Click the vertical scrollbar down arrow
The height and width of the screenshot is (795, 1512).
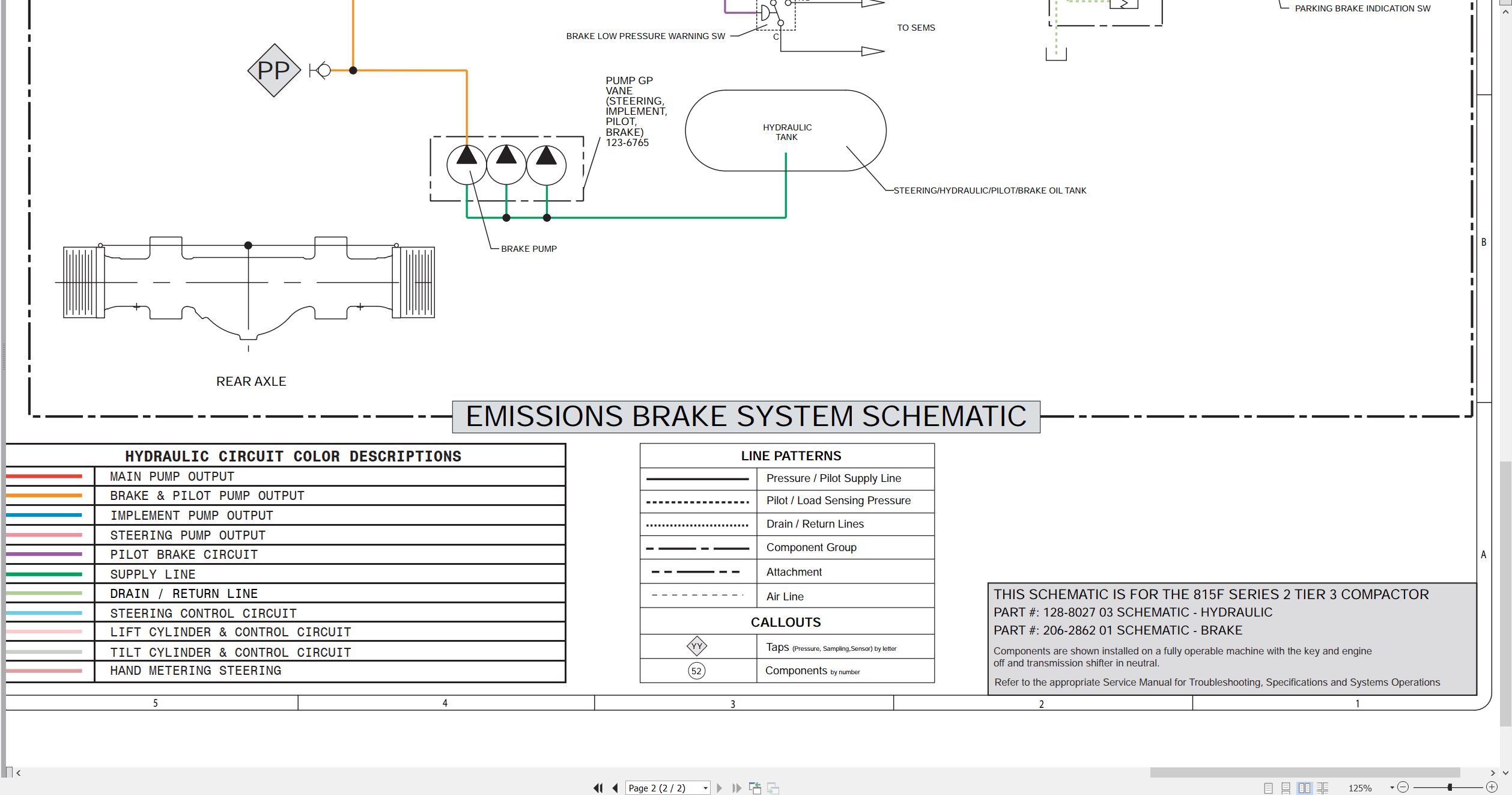1505,773
